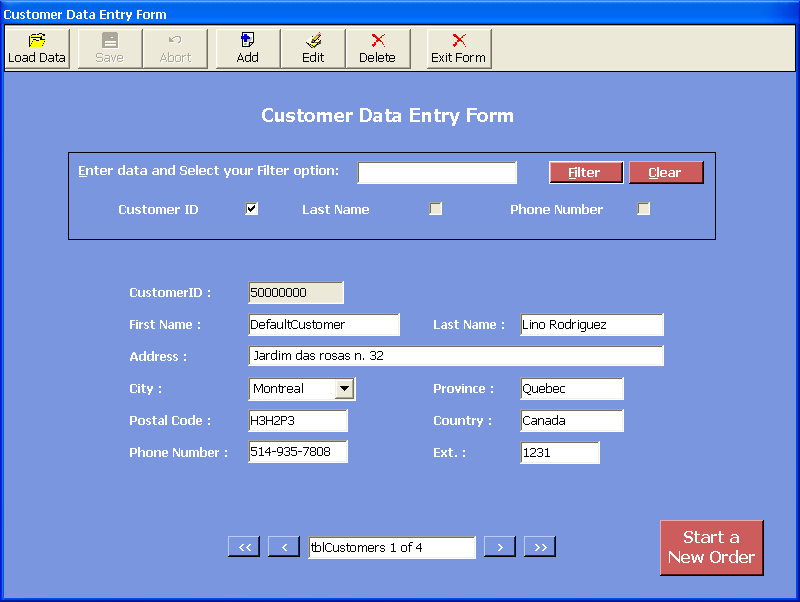Click the Province field Quebec
The height and width of the screenshot is (602, 800).
(x=572, y=389)
